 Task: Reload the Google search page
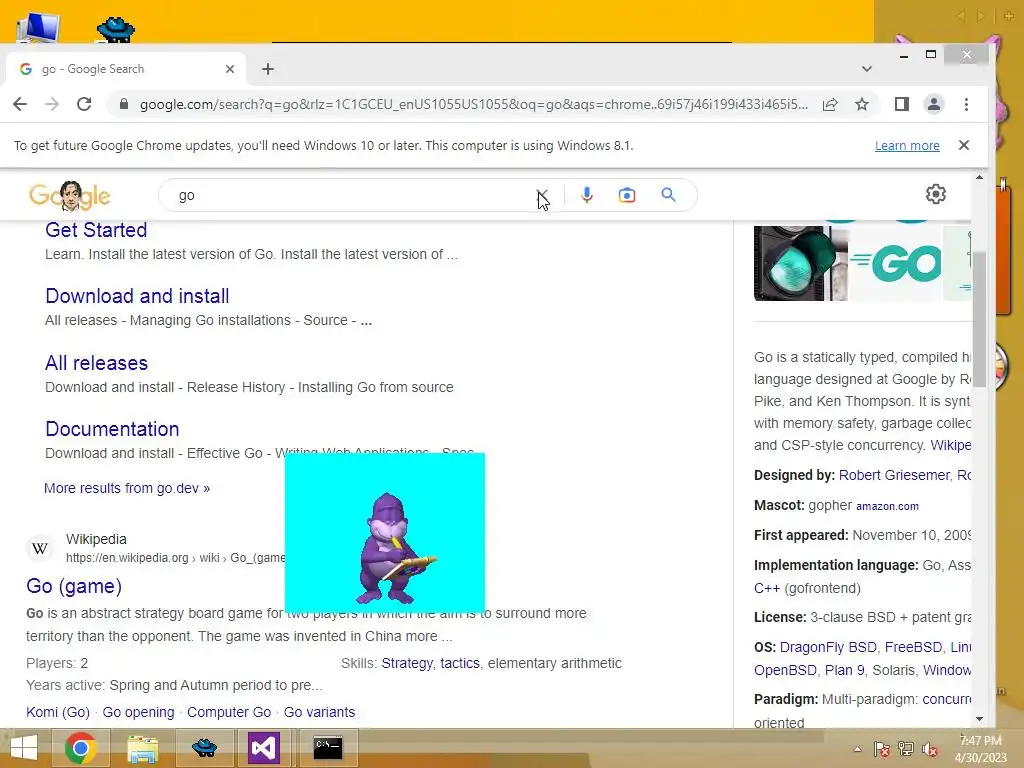click(84, 104)
